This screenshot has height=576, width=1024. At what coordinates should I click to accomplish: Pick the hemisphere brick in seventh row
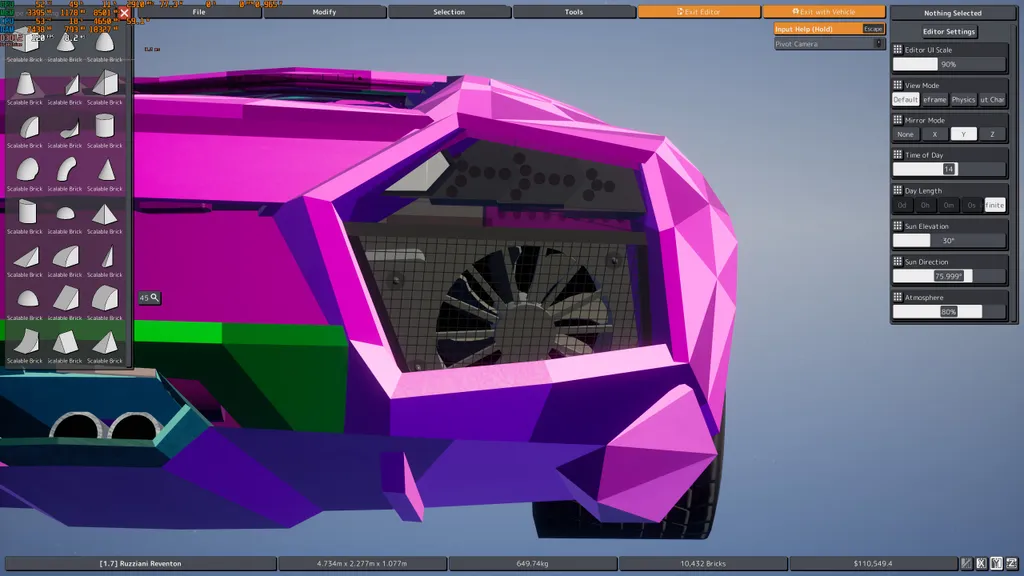[x=27, y=299]
